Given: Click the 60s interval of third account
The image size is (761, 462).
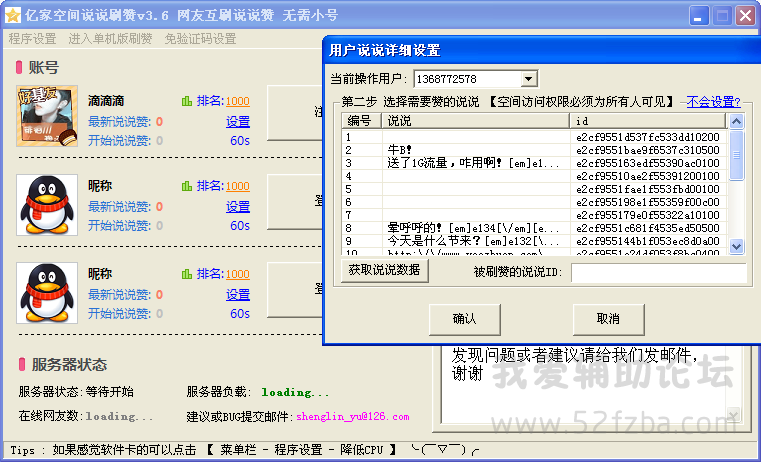Looking at the screenshot, I should click(240, 314).
